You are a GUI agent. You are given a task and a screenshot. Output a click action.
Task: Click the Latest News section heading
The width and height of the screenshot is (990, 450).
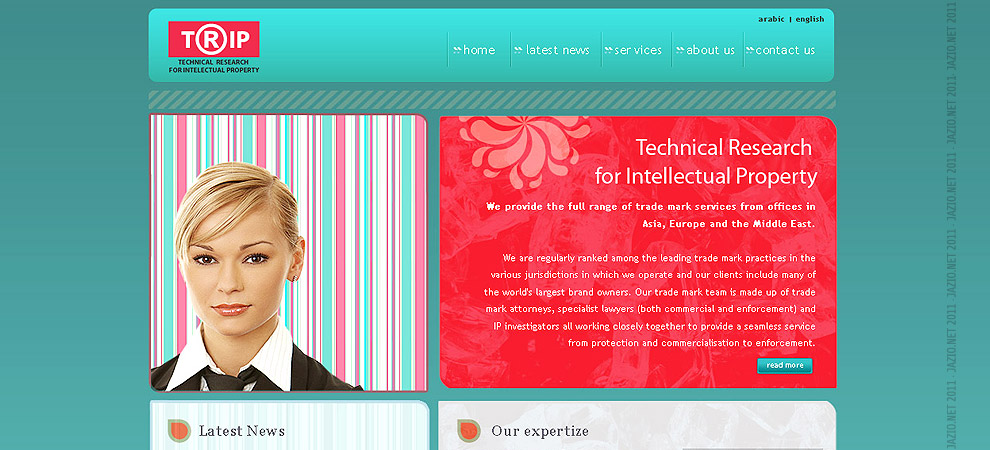tap(242, 431)
